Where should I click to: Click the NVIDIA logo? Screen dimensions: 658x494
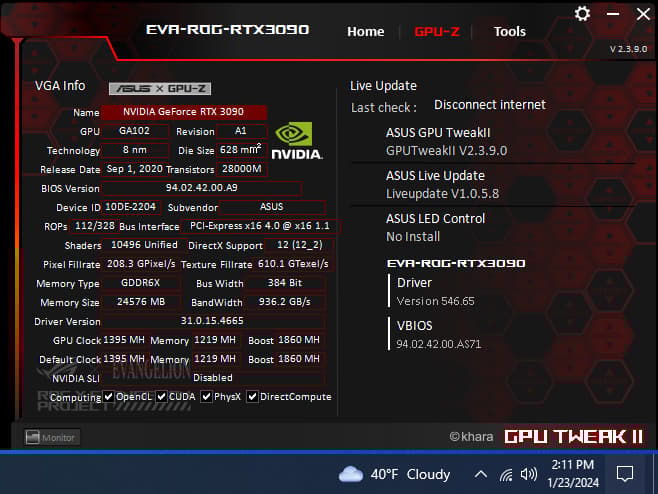pyautogui.click(x=297, y=141)
